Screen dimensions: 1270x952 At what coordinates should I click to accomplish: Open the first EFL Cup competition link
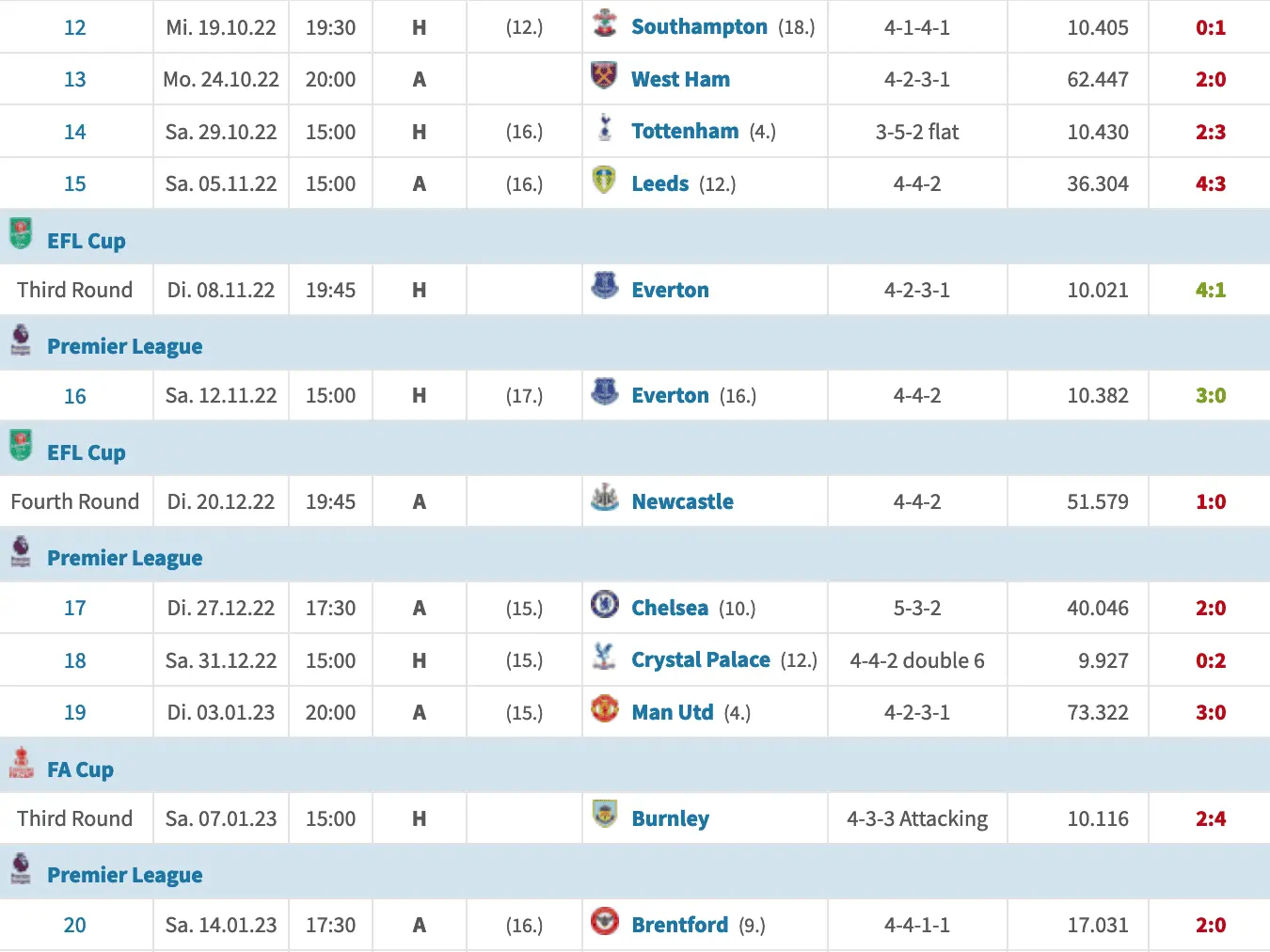pyautogui.click(x=87, y=241)
